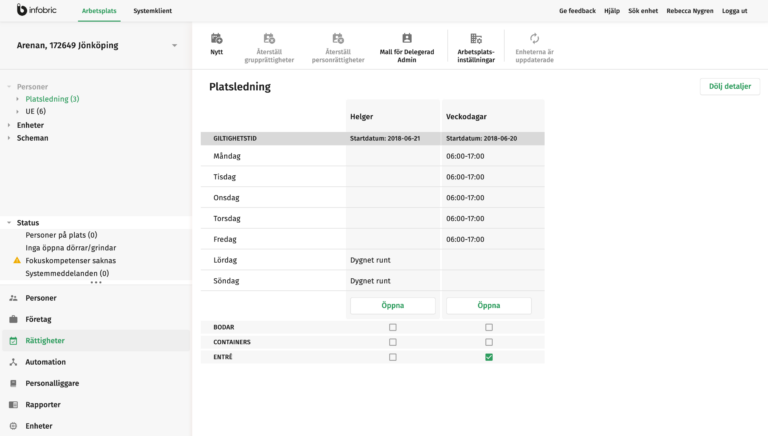Click the Dölj detaljer button
Screen dimensions: 768x436
click(x=729, y=87)
